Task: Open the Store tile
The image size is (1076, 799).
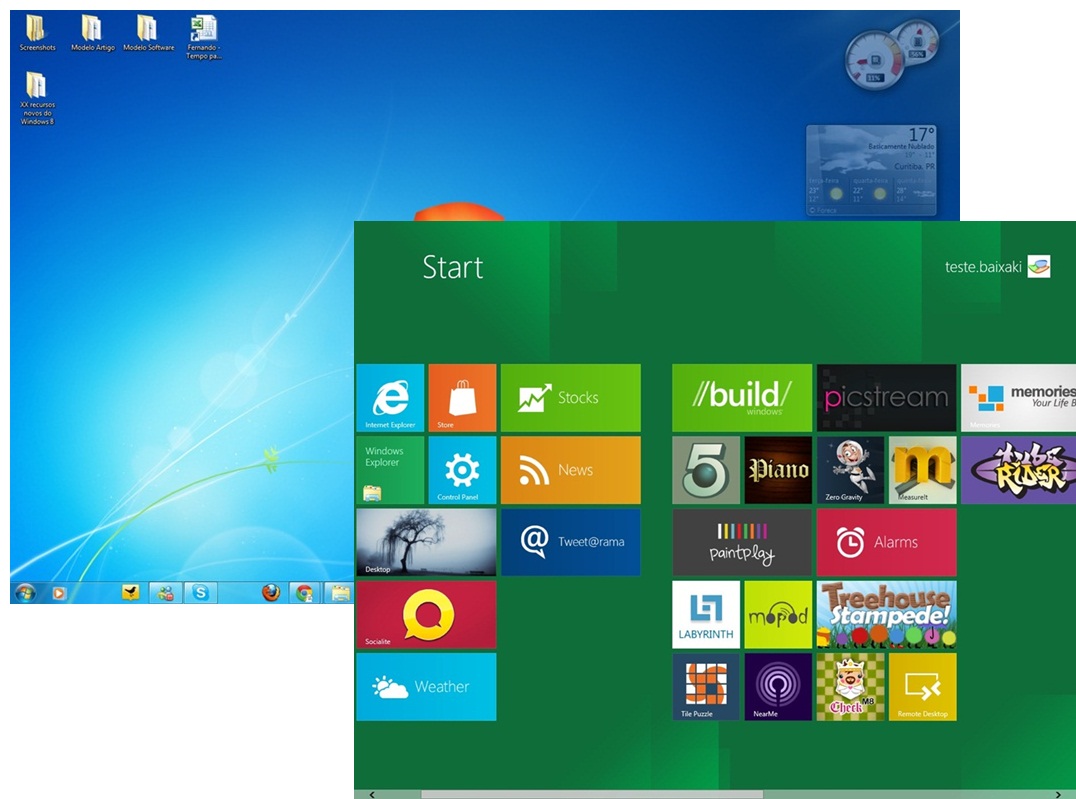Action: click(x=463, y=397)
